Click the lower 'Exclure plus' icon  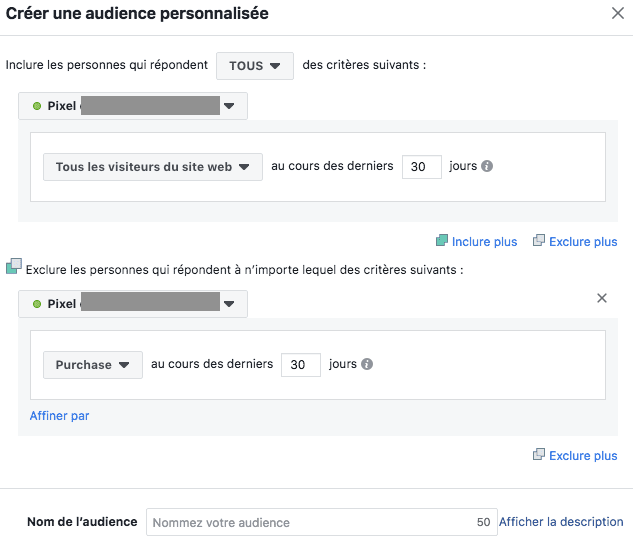(x=539, y=455)
